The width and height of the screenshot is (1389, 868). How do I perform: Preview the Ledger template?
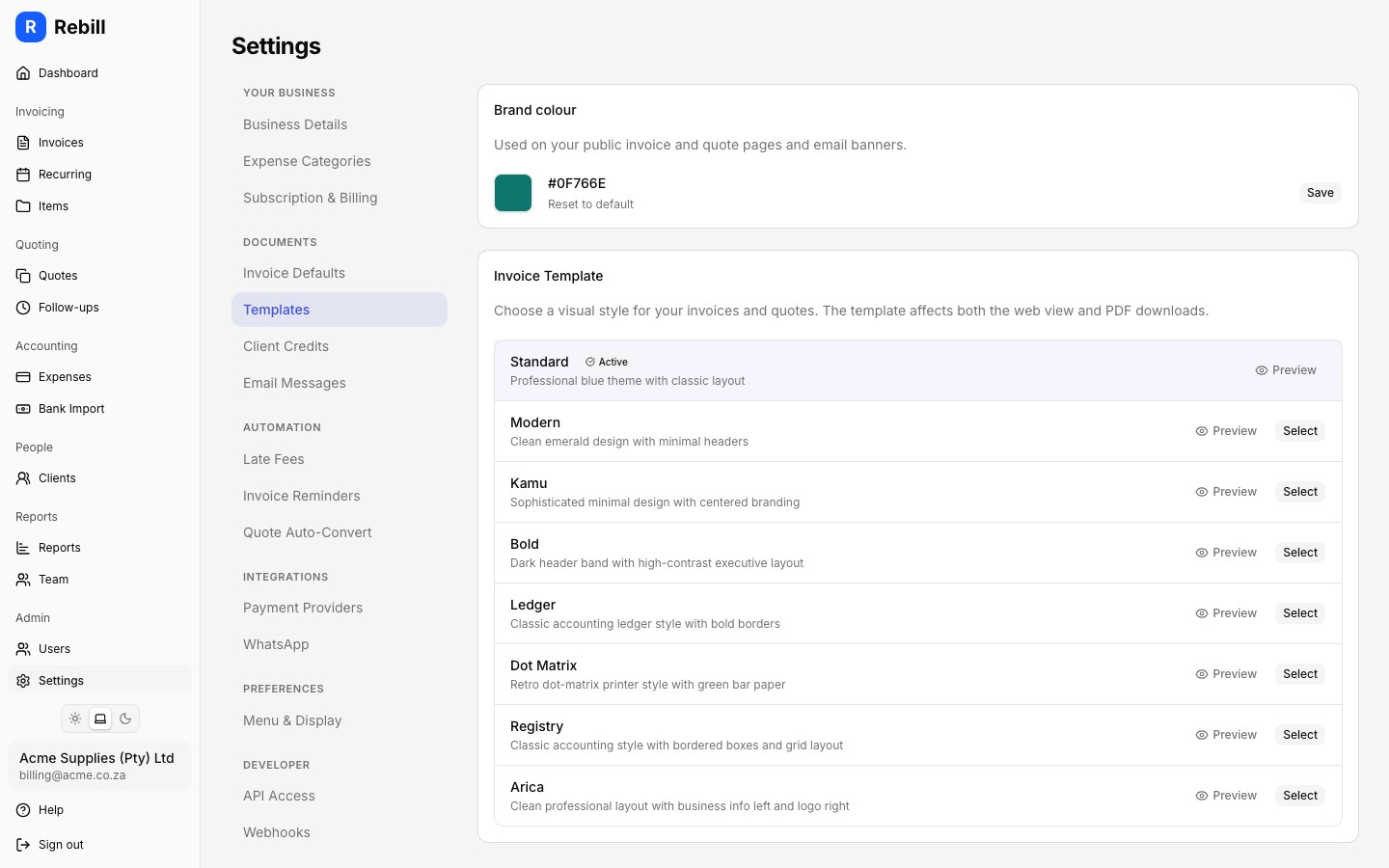tap(1226, 613)
